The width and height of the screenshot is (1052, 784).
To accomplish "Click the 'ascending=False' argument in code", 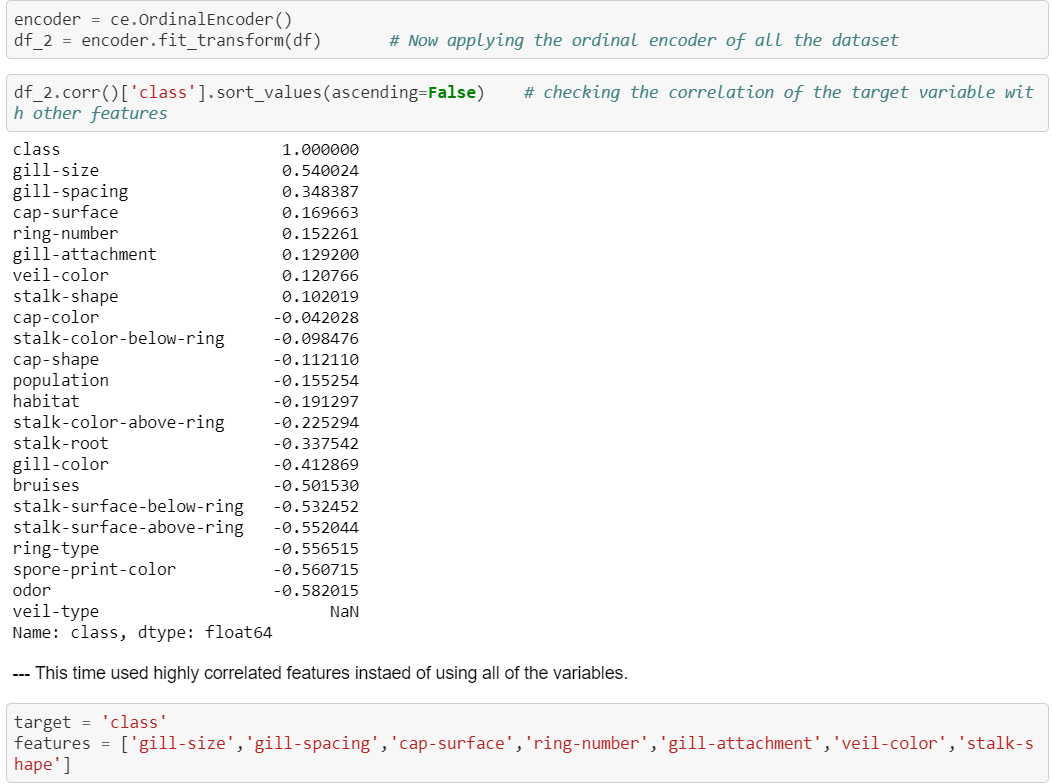I will click(404, 93).
